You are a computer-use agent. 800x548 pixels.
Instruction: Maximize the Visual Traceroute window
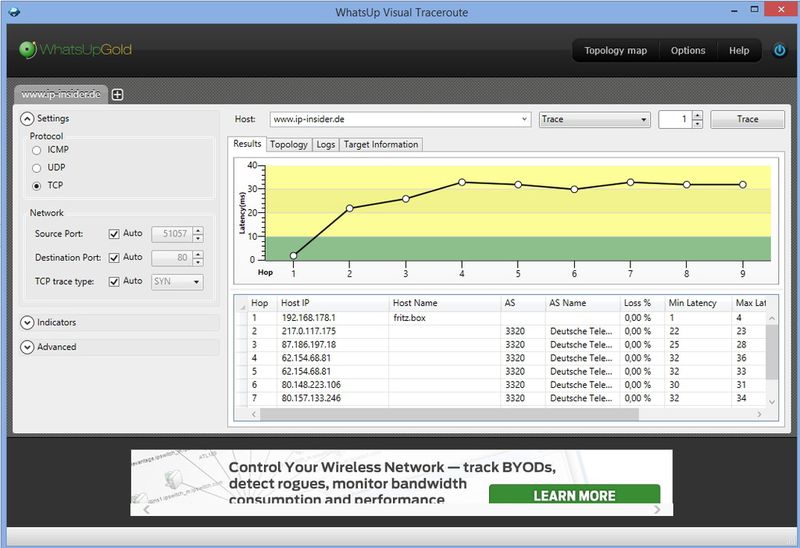(x=755, y=9)
